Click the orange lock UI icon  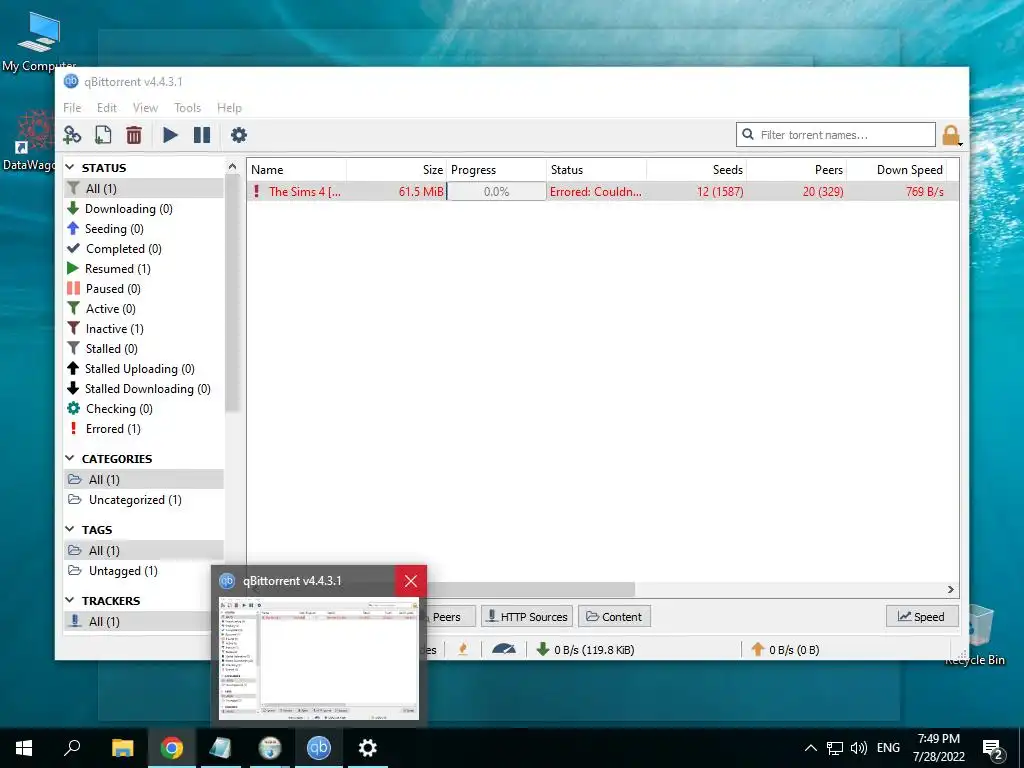[x=951, y=135]
